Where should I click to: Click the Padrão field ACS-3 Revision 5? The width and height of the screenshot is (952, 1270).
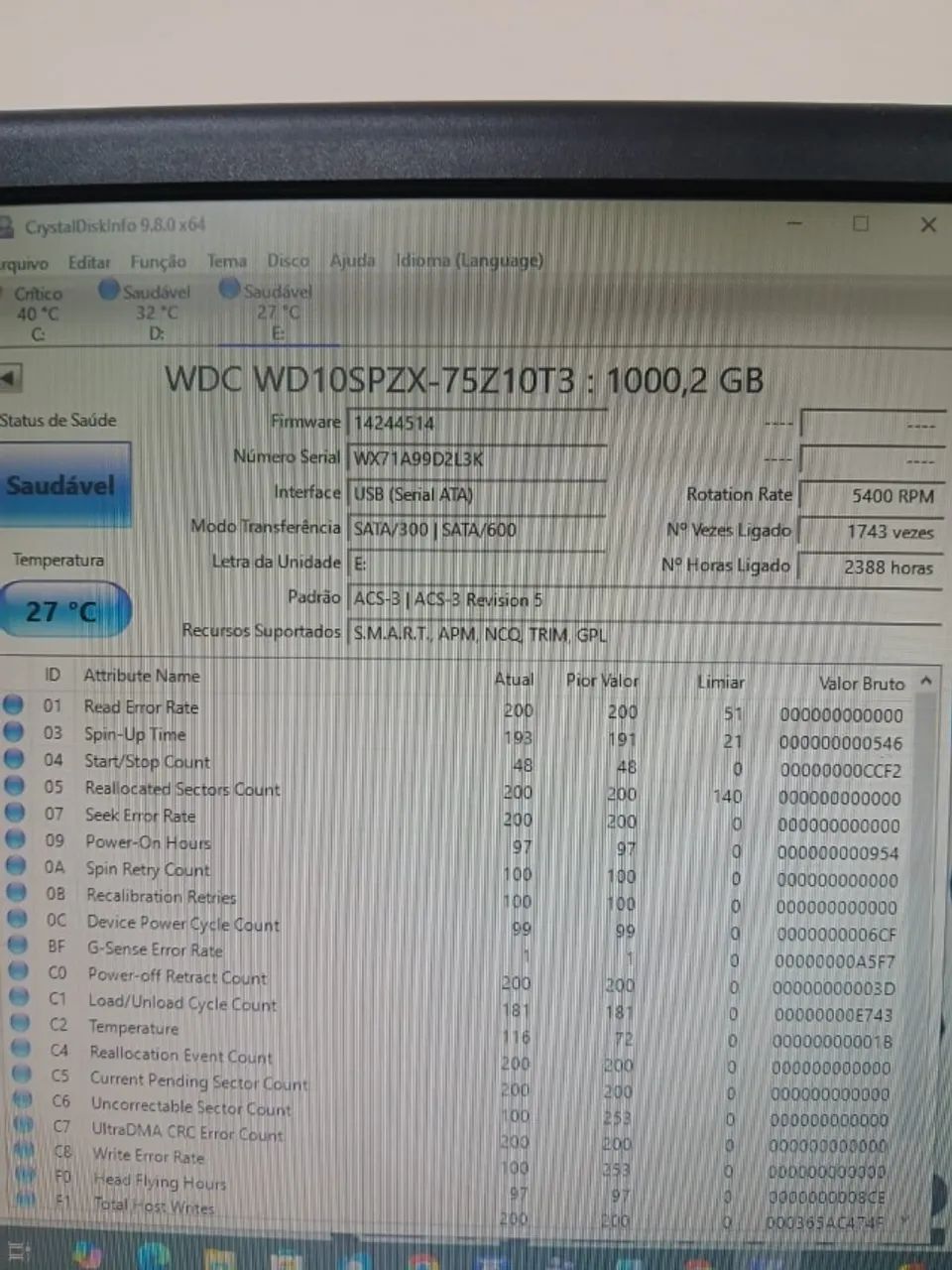(x=644, y=600)
